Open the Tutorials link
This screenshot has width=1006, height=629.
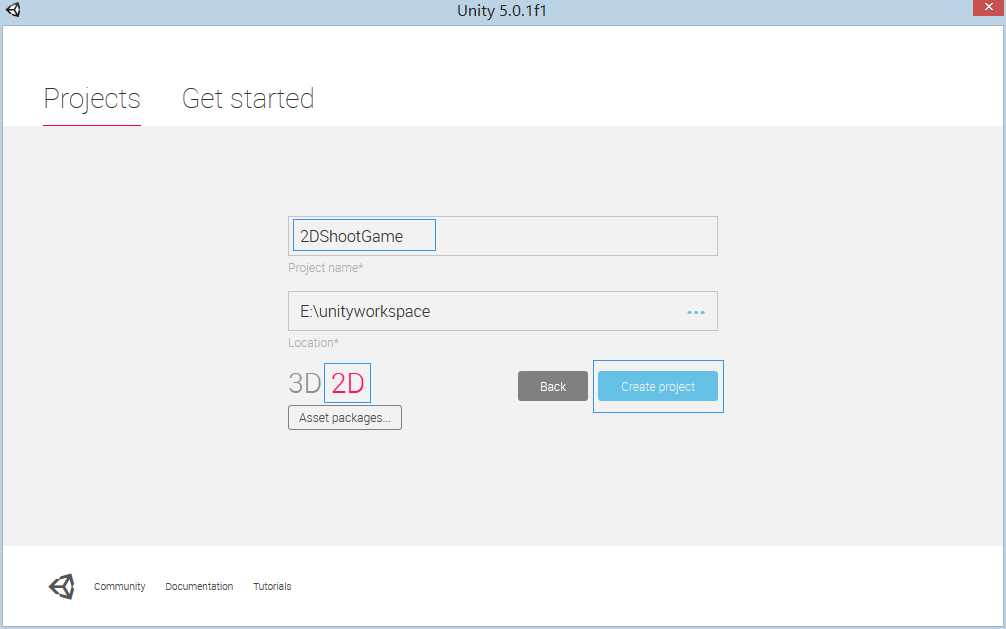click(272, 587)
